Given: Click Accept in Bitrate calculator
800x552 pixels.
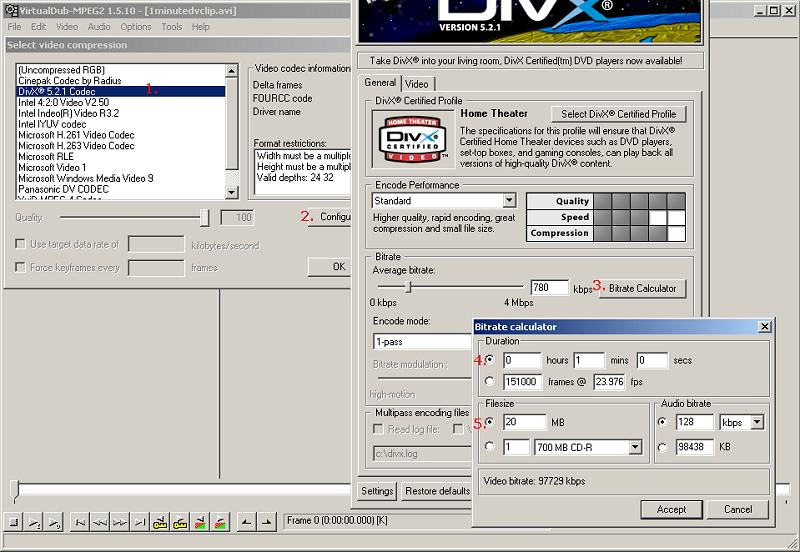Looking at the screenshot, I should pos(671,509).
